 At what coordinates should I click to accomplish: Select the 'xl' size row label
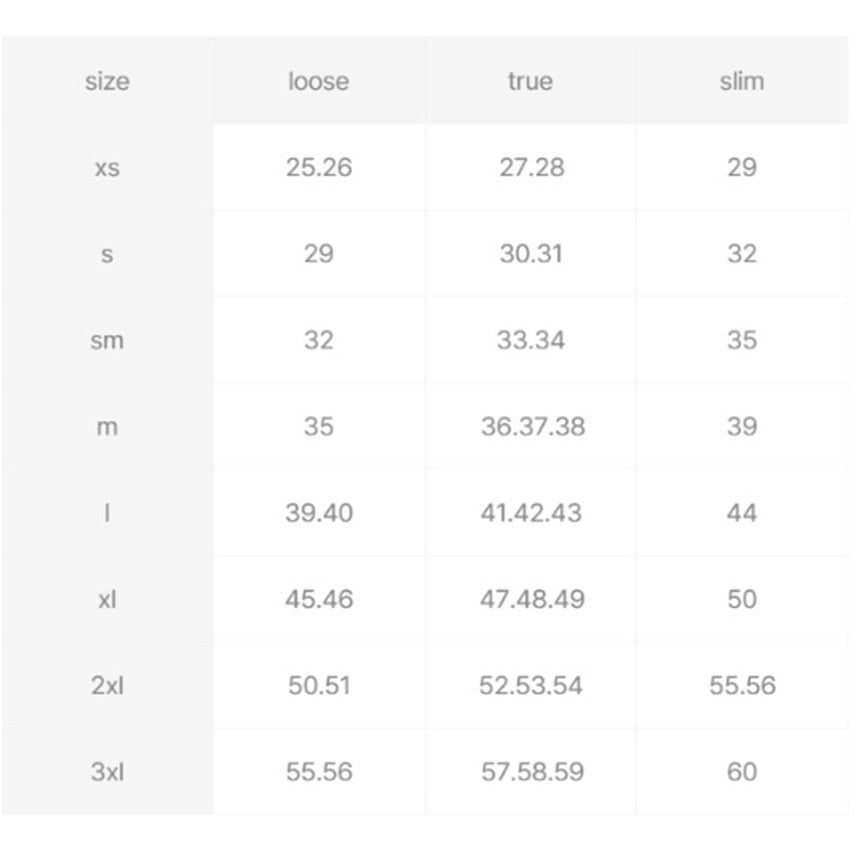pos(107,600)
